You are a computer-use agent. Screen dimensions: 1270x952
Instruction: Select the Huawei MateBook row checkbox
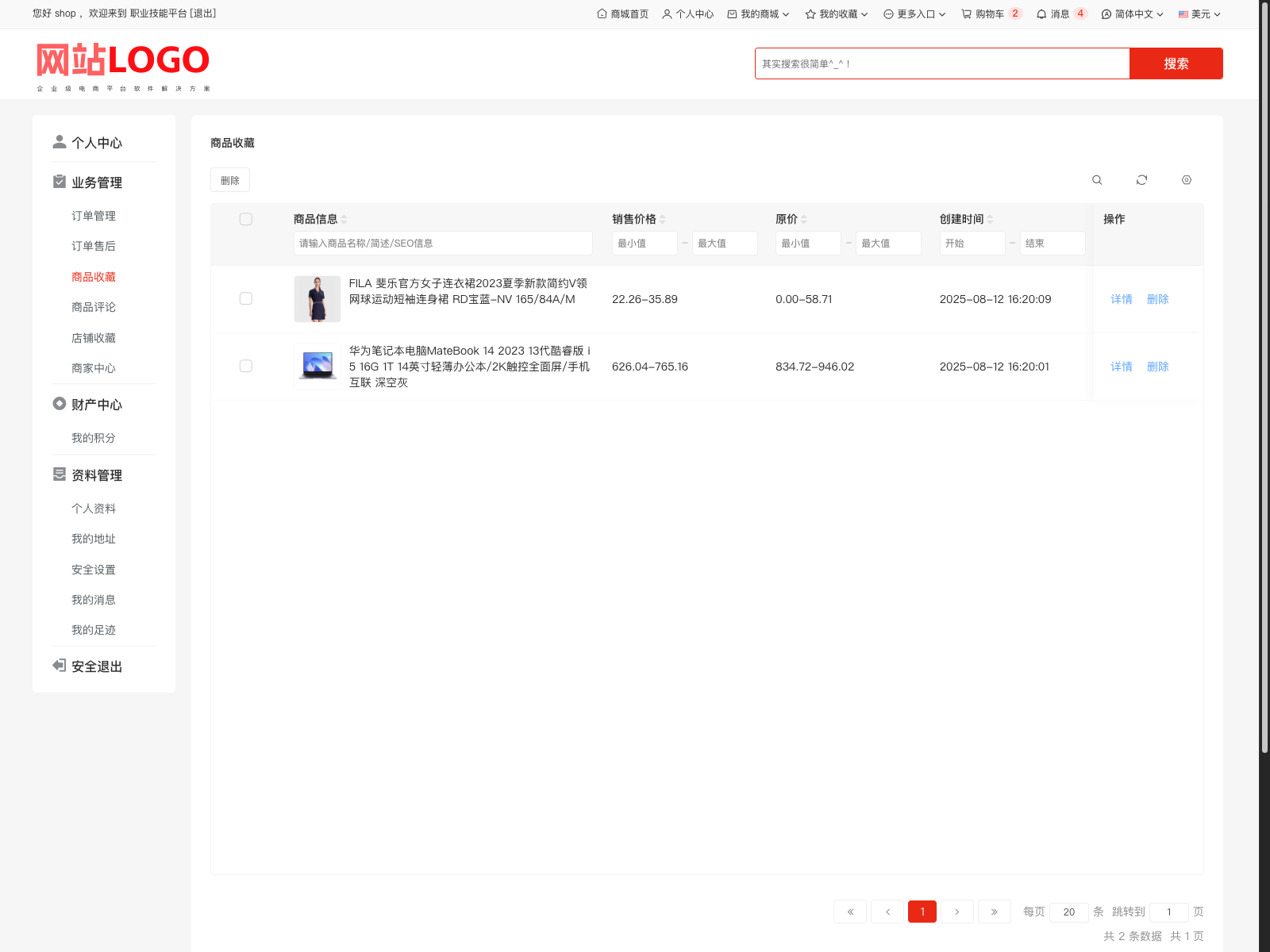246,367
